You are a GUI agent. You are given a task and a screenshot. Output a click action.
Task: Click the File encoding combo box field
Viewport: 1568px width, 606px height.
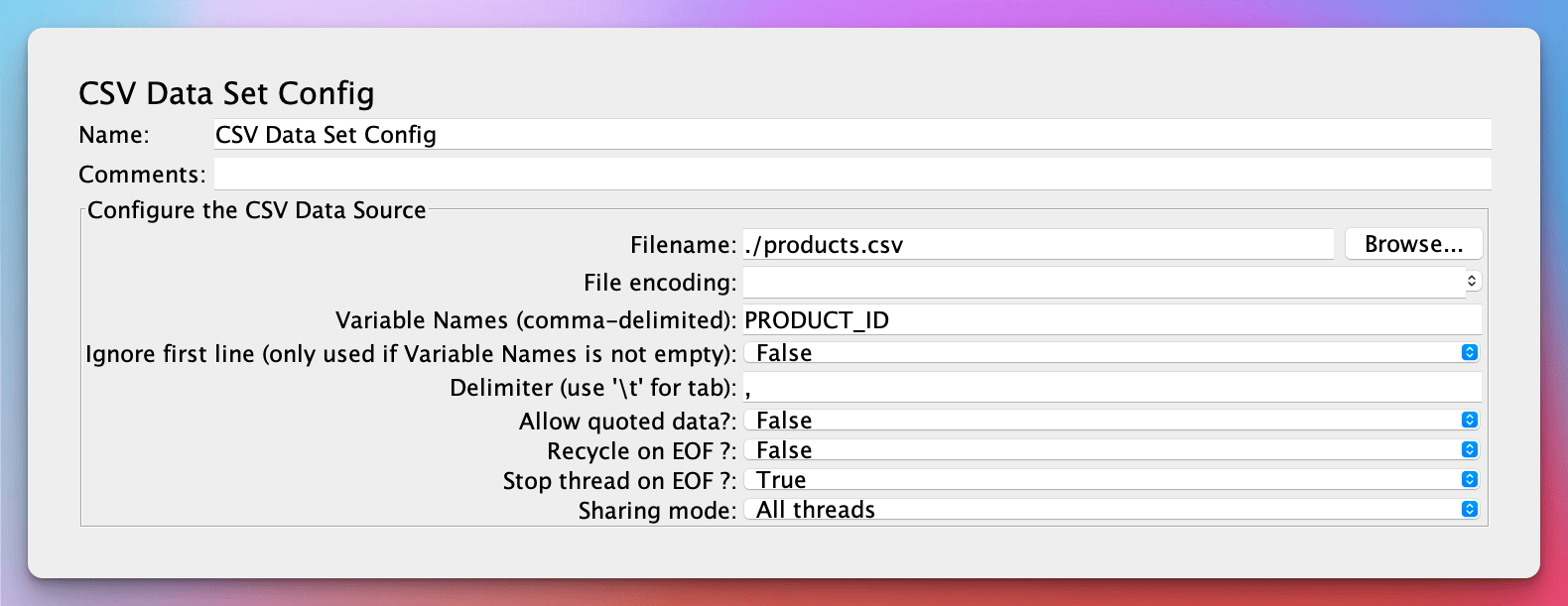coord(1102,283)
